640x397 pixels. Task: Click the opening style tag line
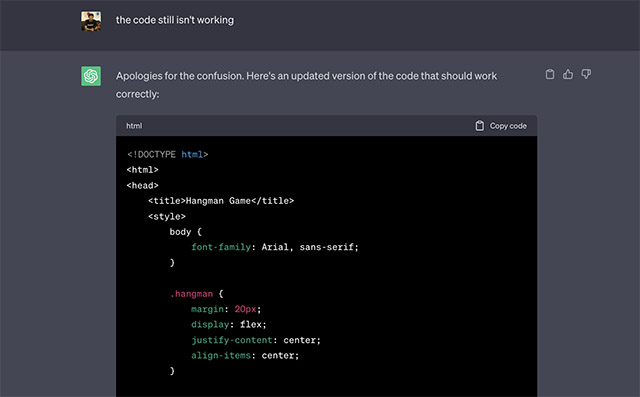[167, 216]
